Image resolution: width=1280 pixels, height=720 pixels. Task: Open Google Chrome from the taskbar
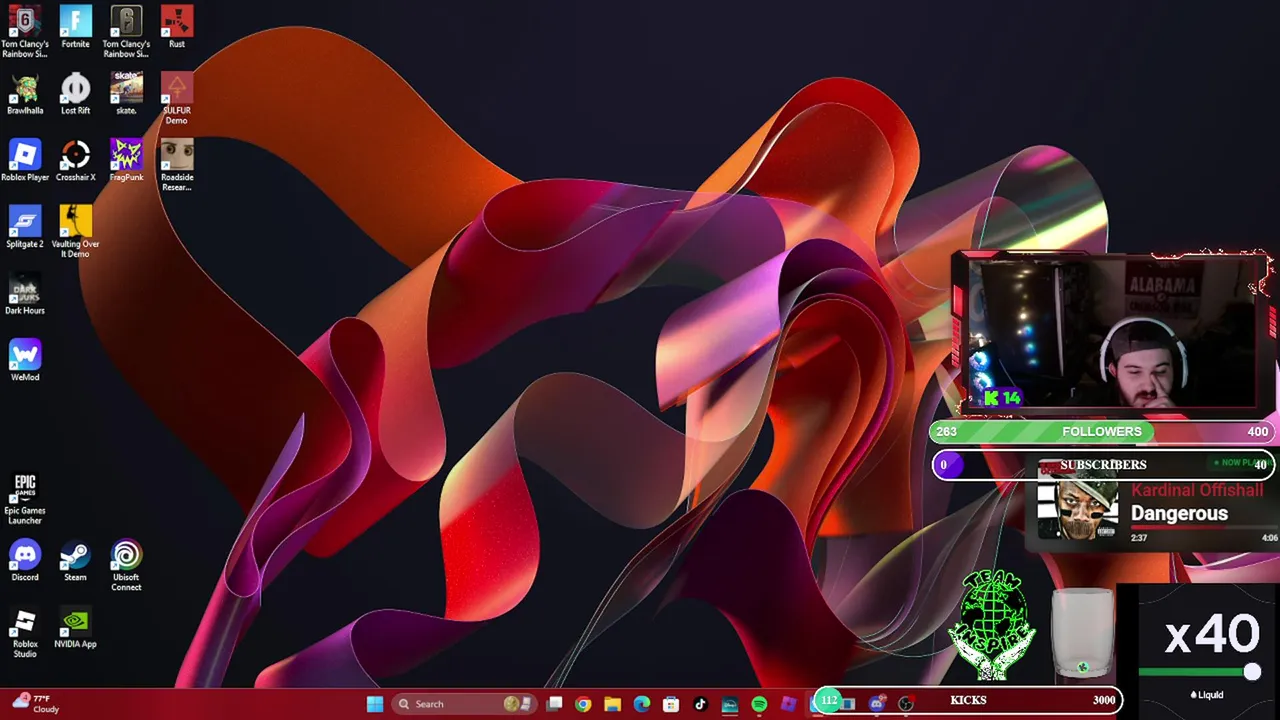[x=583, y=704]
